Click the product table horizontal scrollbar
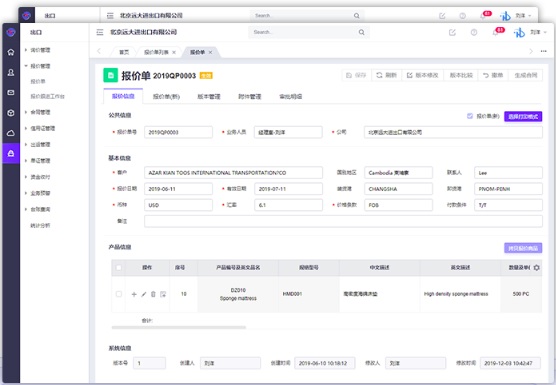Viewport: 556px width, 385px height. 179,328
